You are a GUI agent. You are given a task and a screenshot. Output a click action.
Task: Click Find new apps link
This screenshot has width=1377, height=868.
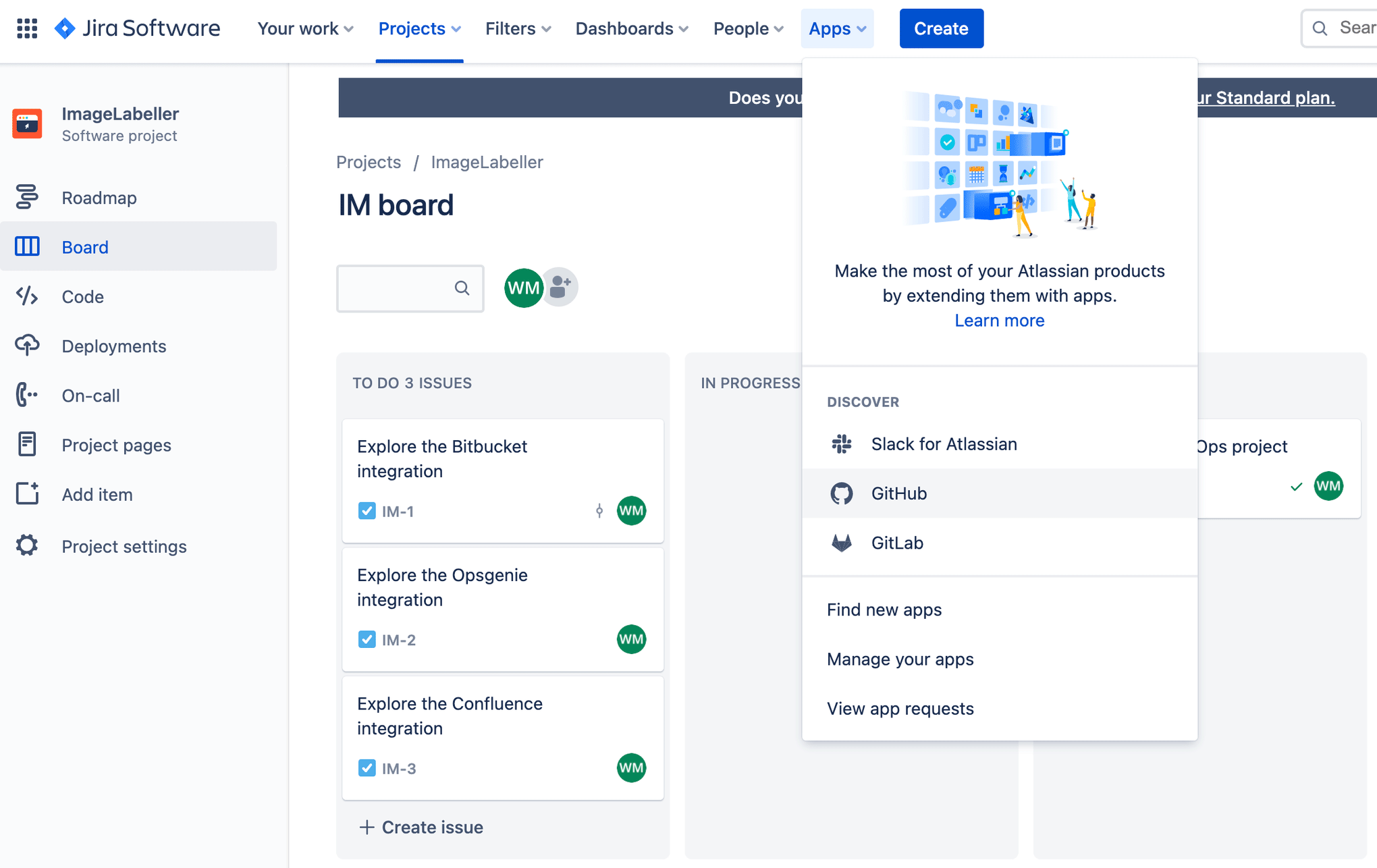point(884,609)
